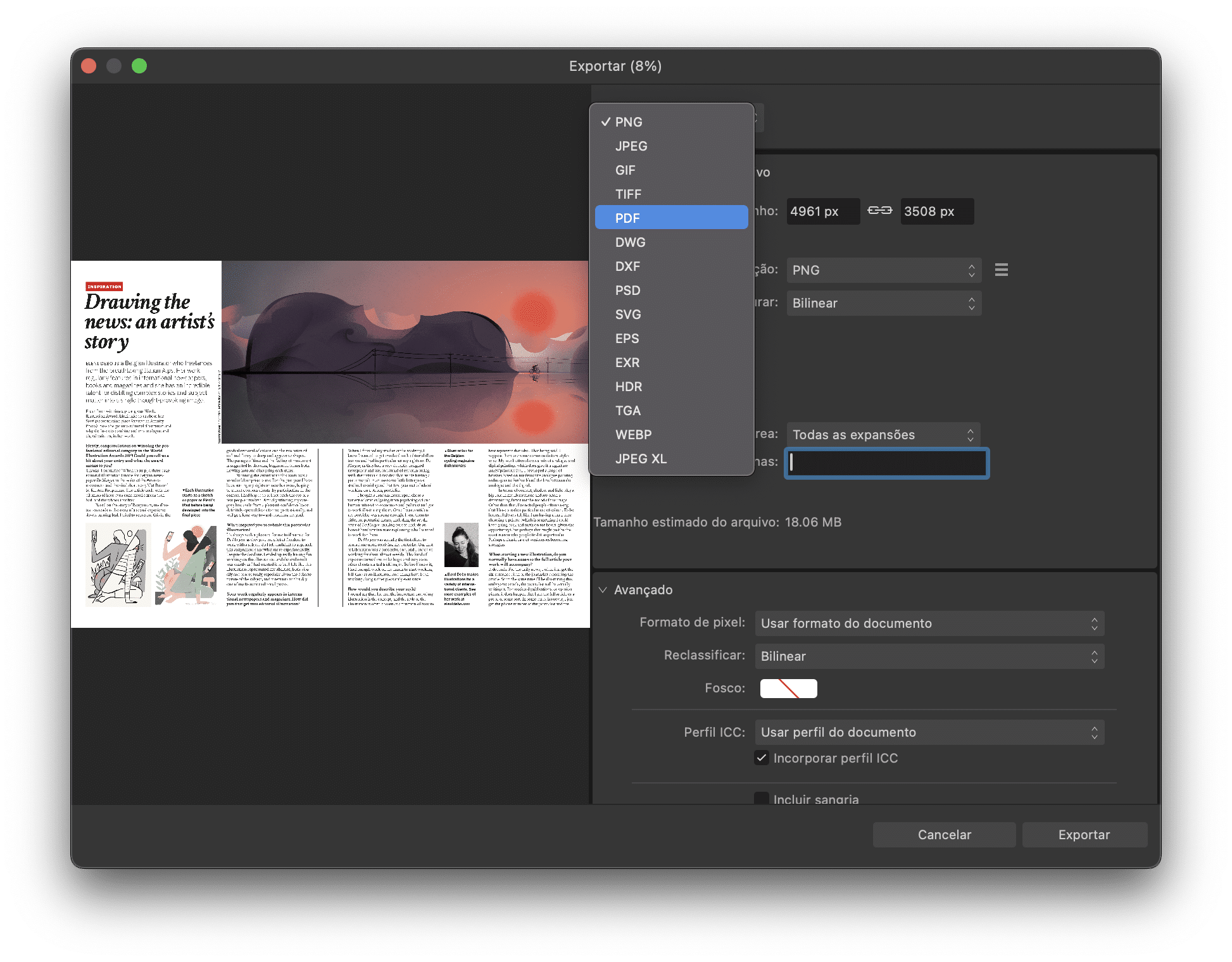This screenshot has height=962, width=1232.
Task: Open the PNG preset dropdown
Action: pos(884,270)
